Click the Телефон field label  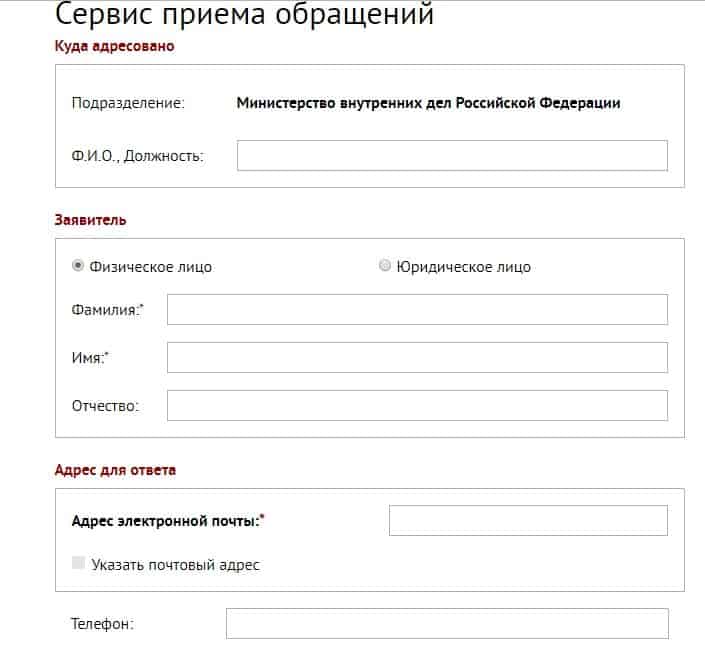(102, 623)
